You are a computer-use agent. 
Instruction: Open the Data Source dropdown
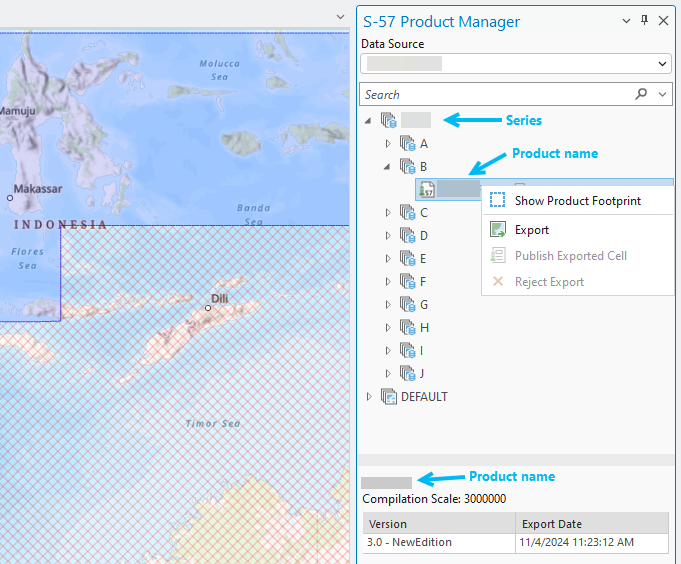[516, 64]
